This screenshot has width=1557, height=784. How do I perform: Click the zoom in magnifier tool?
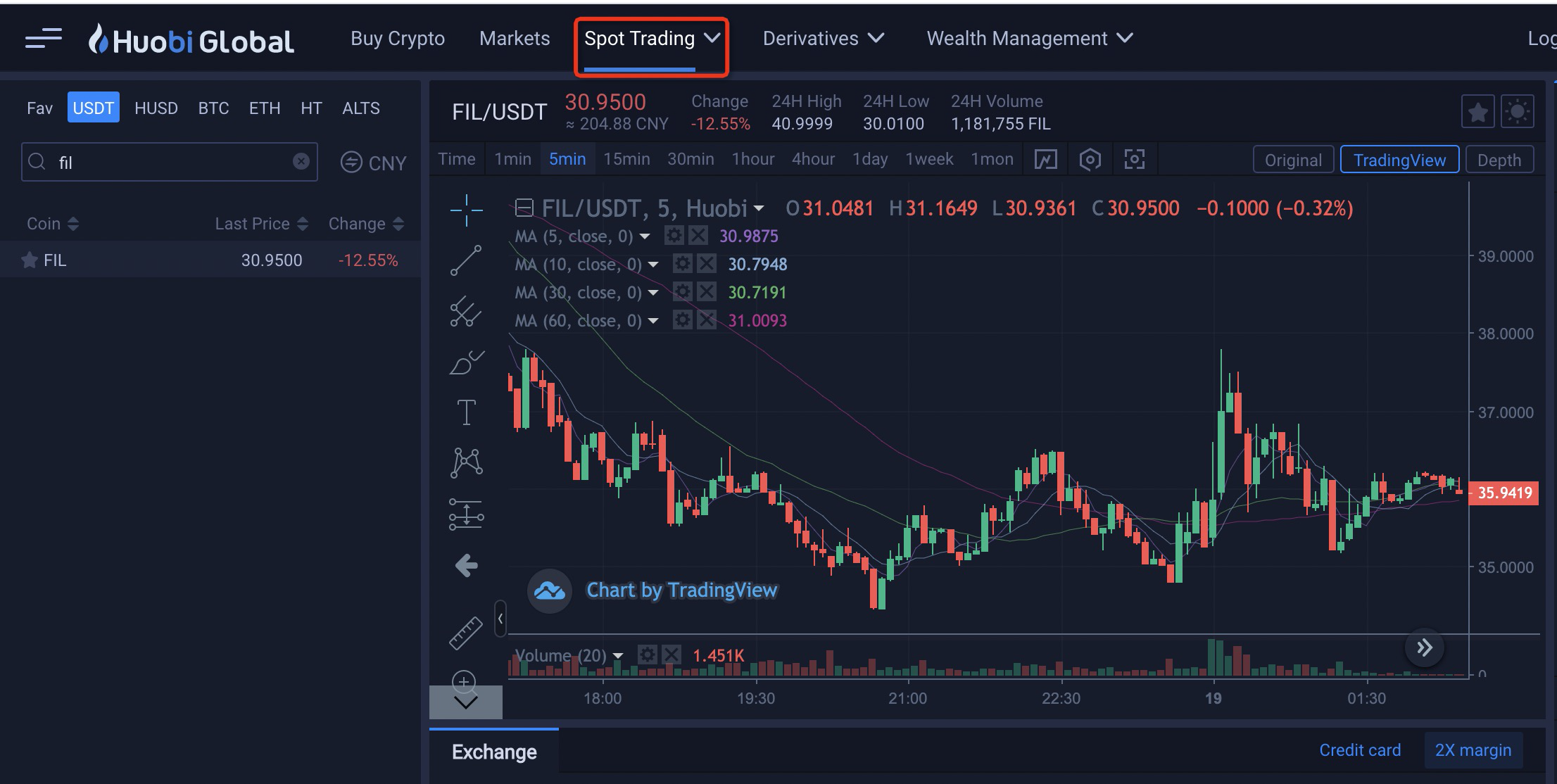tap(464, 681)
